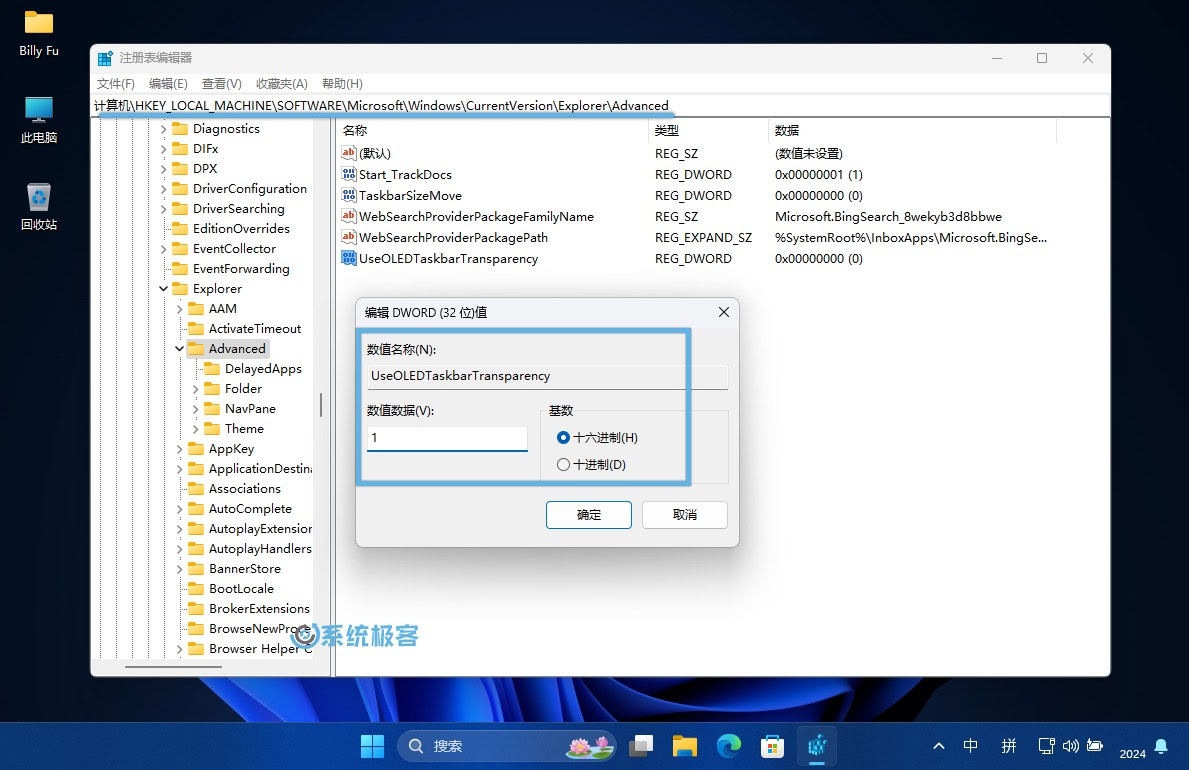Viewport: 1189px width, 770px height.
Task: Select the EventForwarding tree key
Action: pyautogui.click(x=241, y=269)
